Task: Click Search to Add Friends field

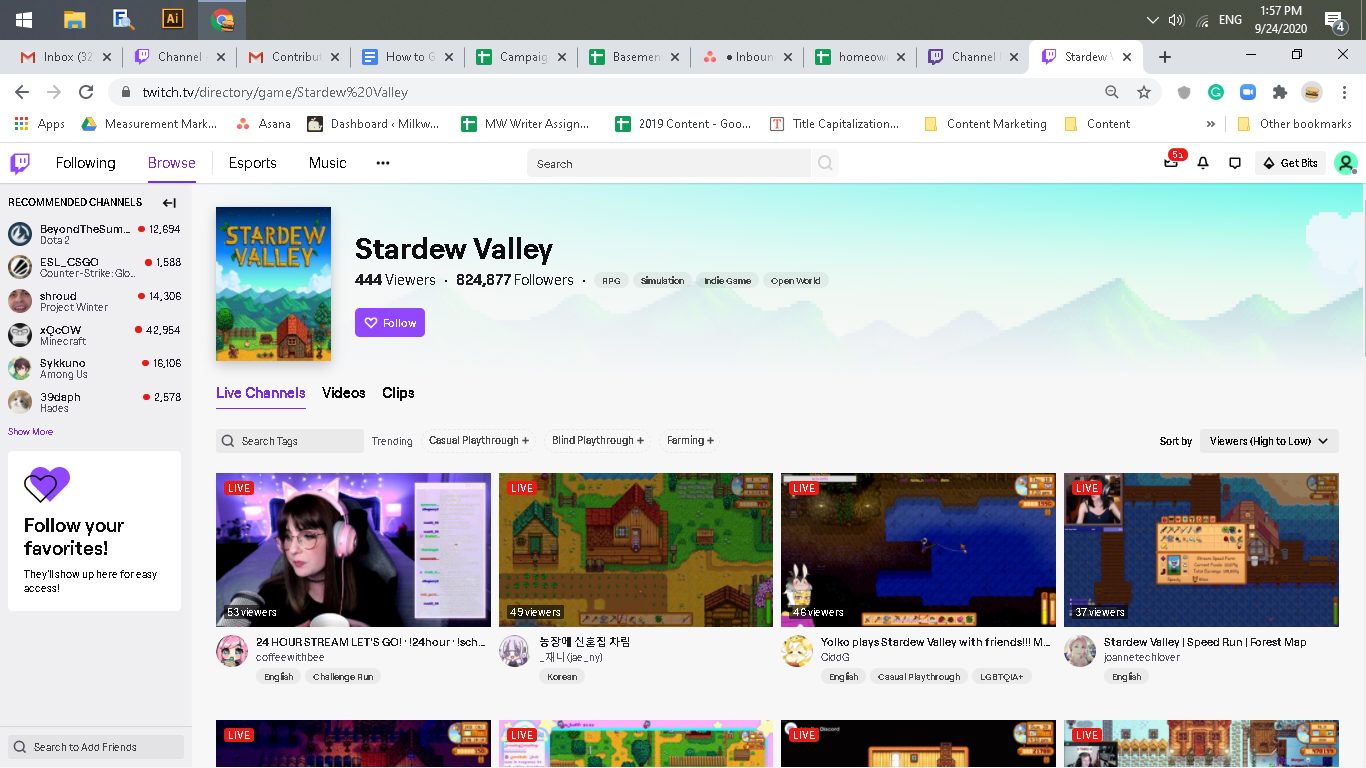Action: coord(96,747)
